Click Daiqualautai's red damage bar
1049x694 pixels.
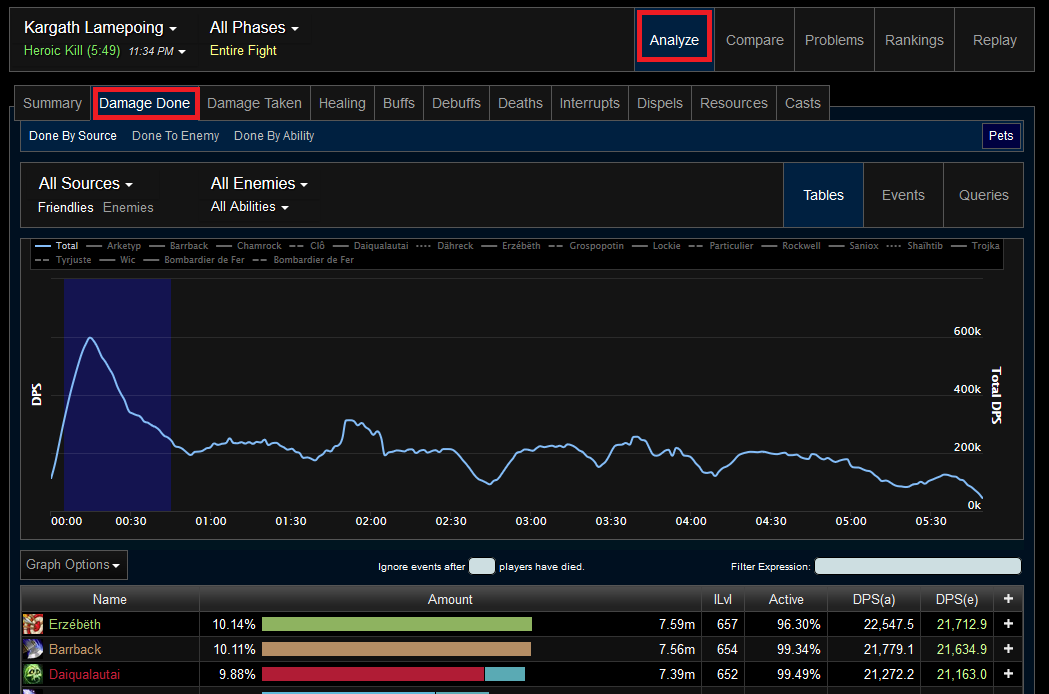[x=373, y=674]
